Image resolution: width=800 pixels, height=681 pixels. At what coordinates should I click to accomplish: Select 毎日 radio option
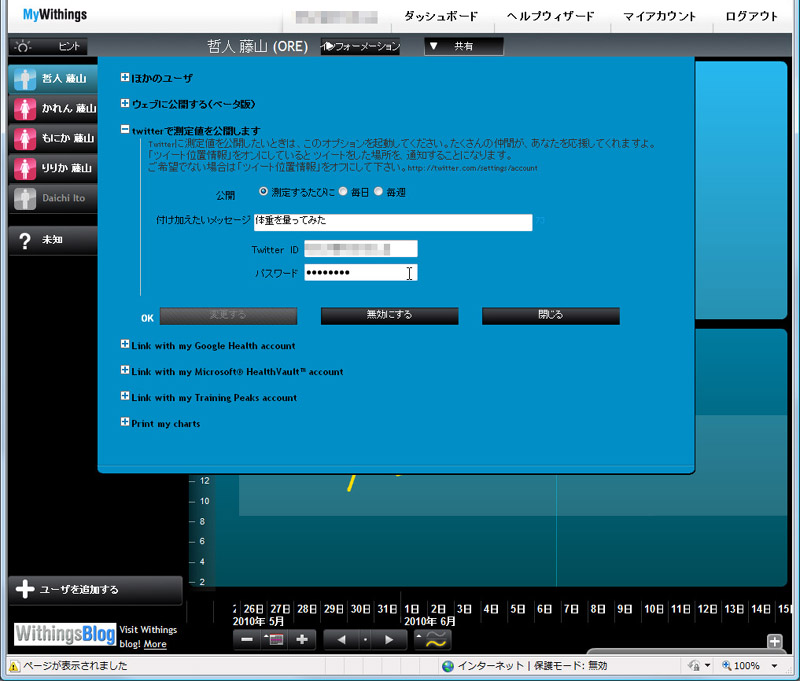point(343,191)
